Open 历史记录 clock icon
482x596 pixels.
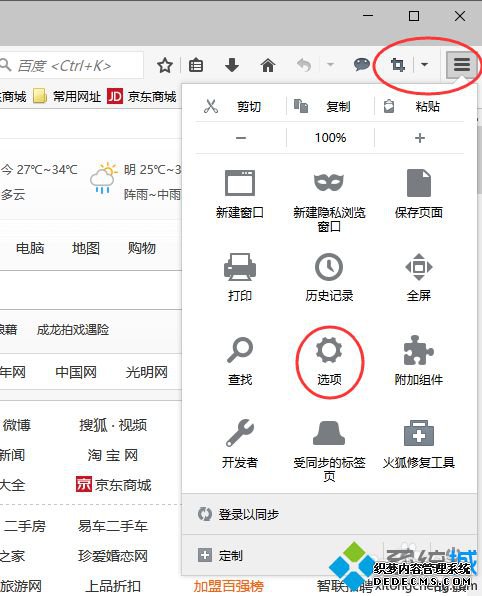329,267
